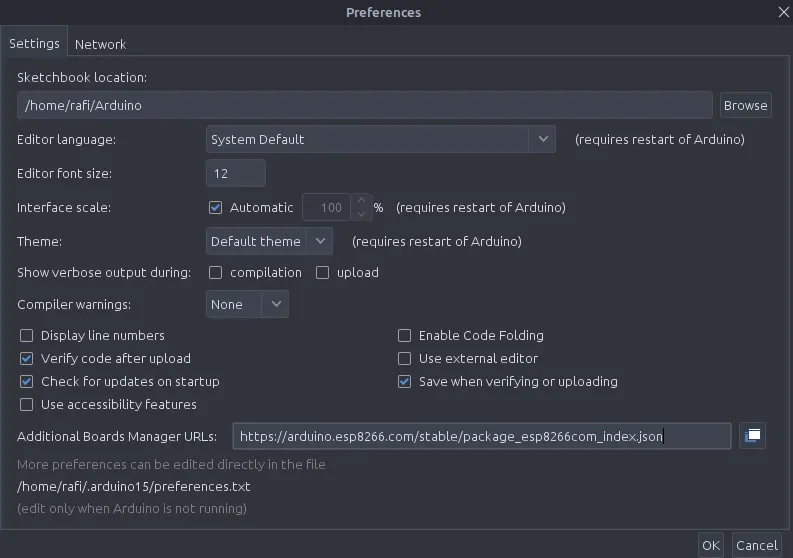
Task: Select the Settings tab
Action: click(x=34, y=44)
